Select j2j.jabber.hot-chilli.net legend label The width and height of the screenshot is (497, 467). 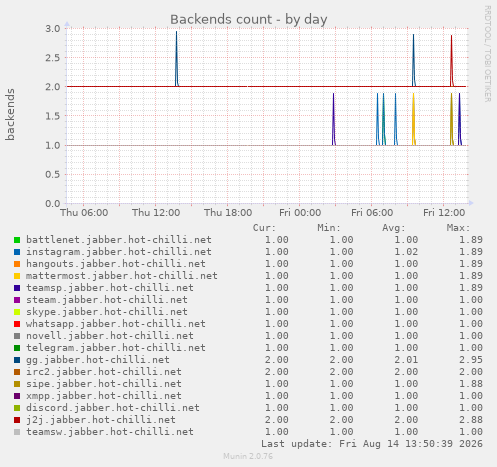101,420
